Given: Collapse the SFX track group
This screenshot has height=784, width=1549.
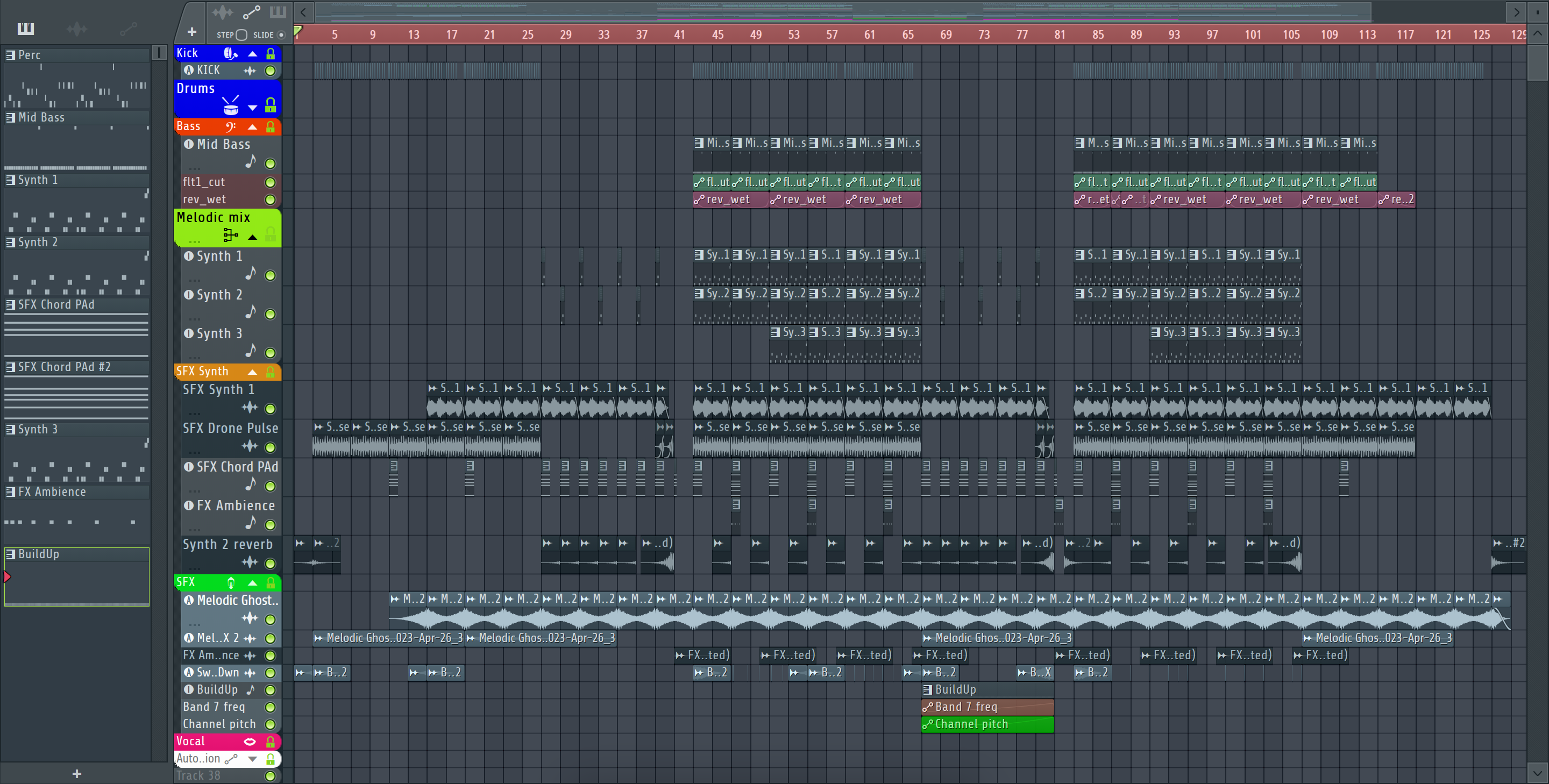Looking at the screenshot, I should point(253,583).
